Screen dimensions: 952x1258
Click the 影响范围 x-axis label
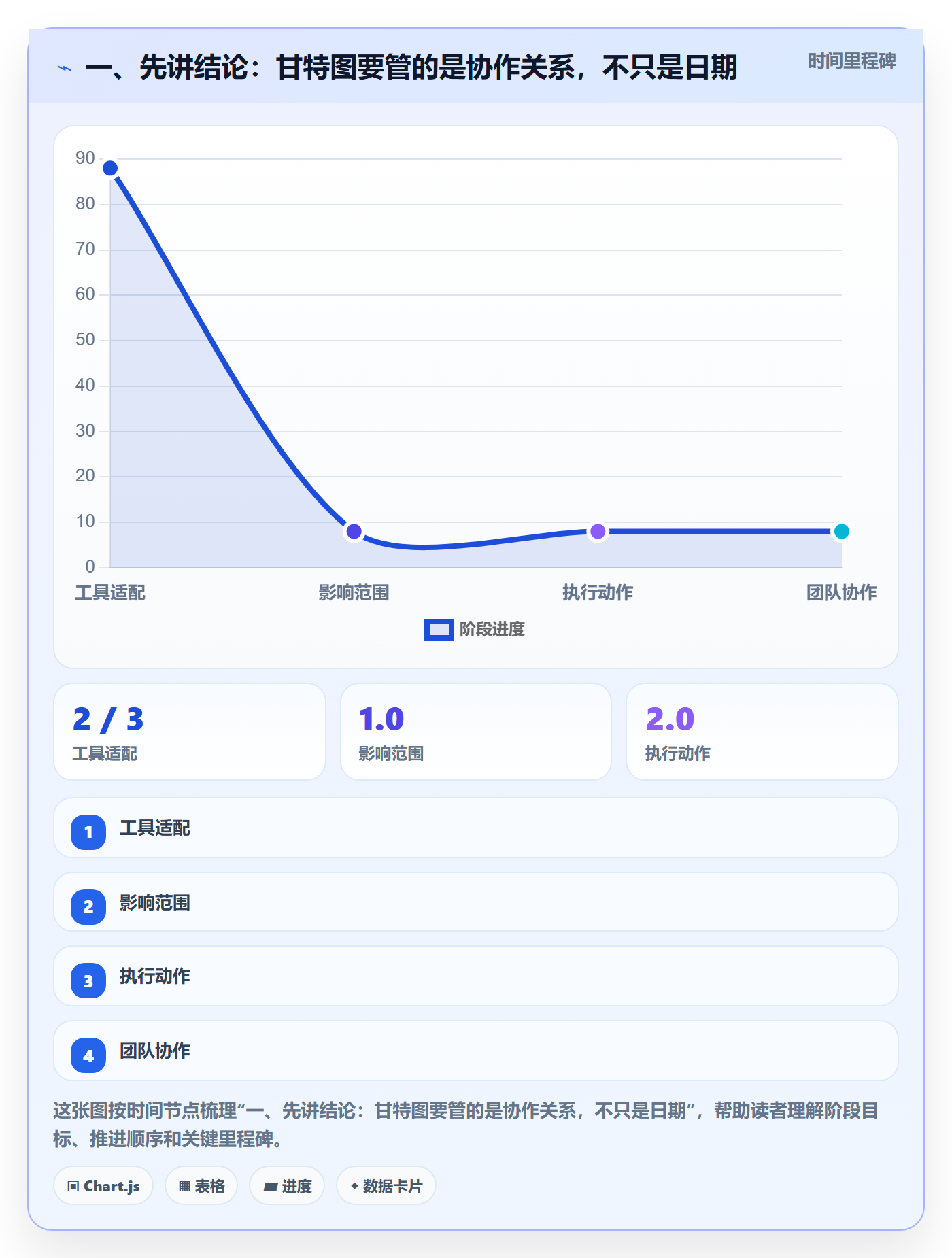(x=354, y=593)
